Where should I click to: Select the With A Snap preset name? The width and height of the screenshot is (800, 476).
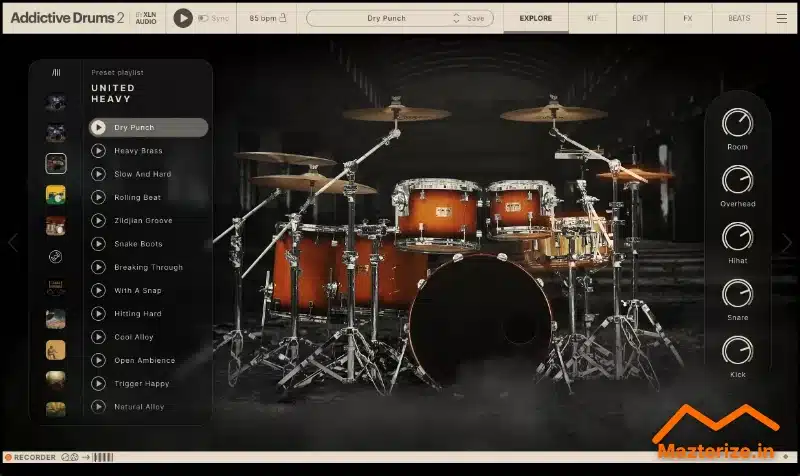click(138, 290)
